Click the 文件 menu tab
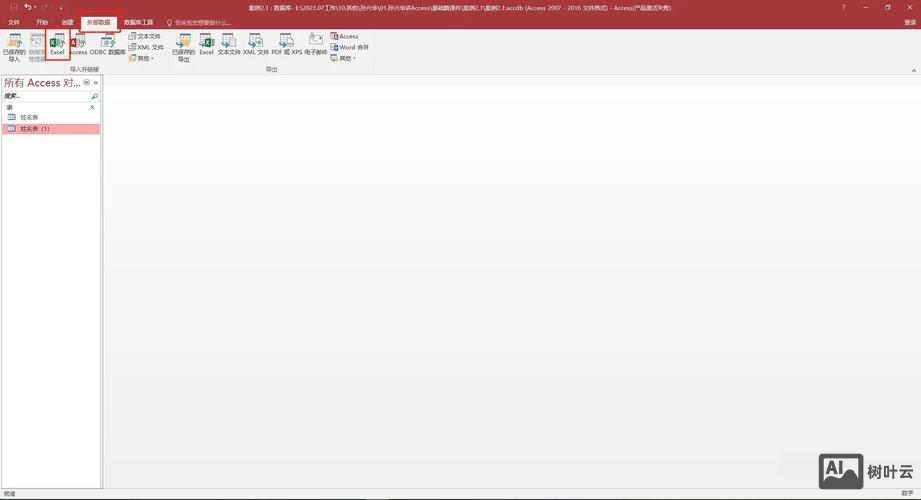The image size is (921, 500). point(14,22)
